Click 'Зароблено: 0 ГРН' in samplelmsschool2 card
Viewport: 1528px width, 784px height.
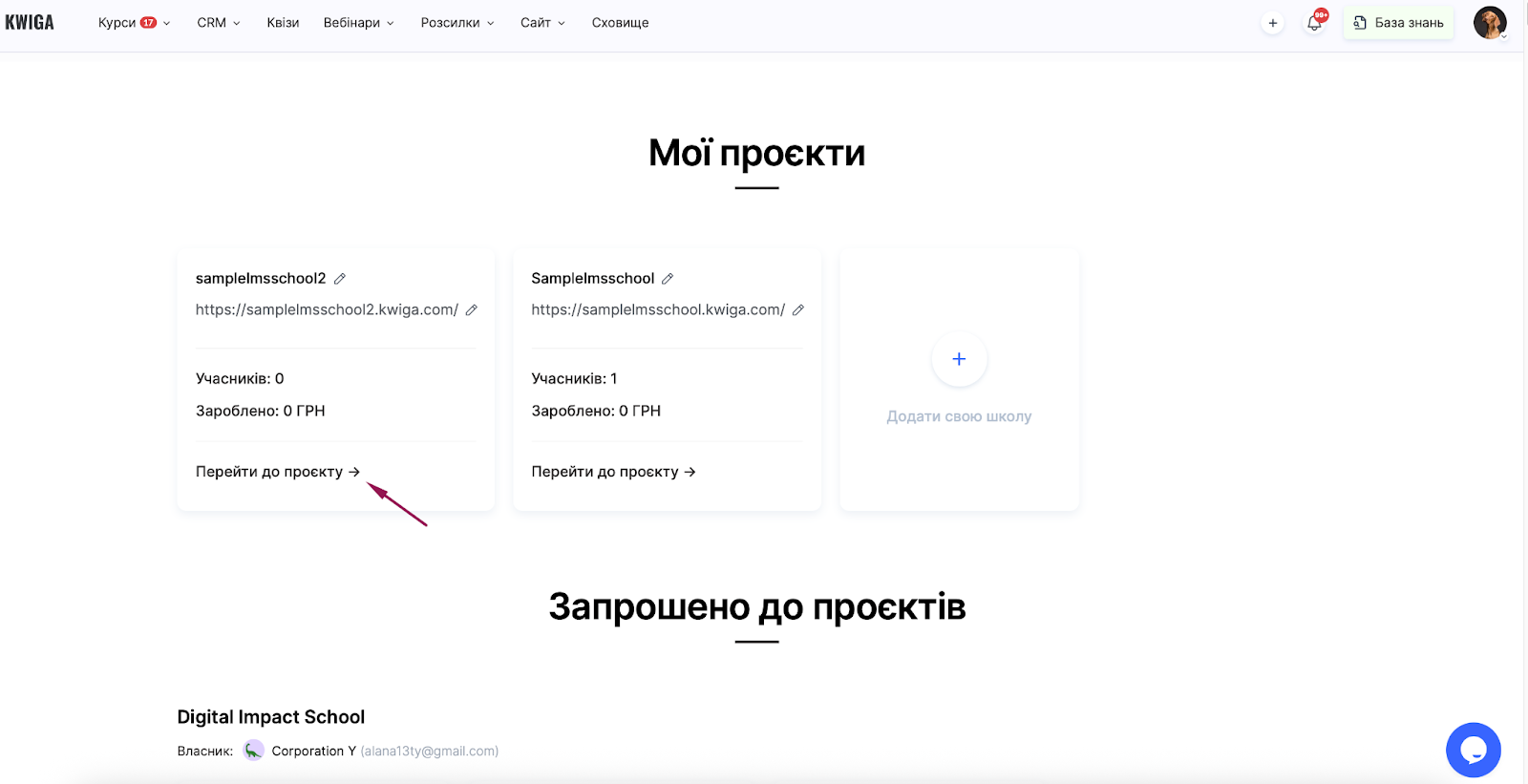261,412
